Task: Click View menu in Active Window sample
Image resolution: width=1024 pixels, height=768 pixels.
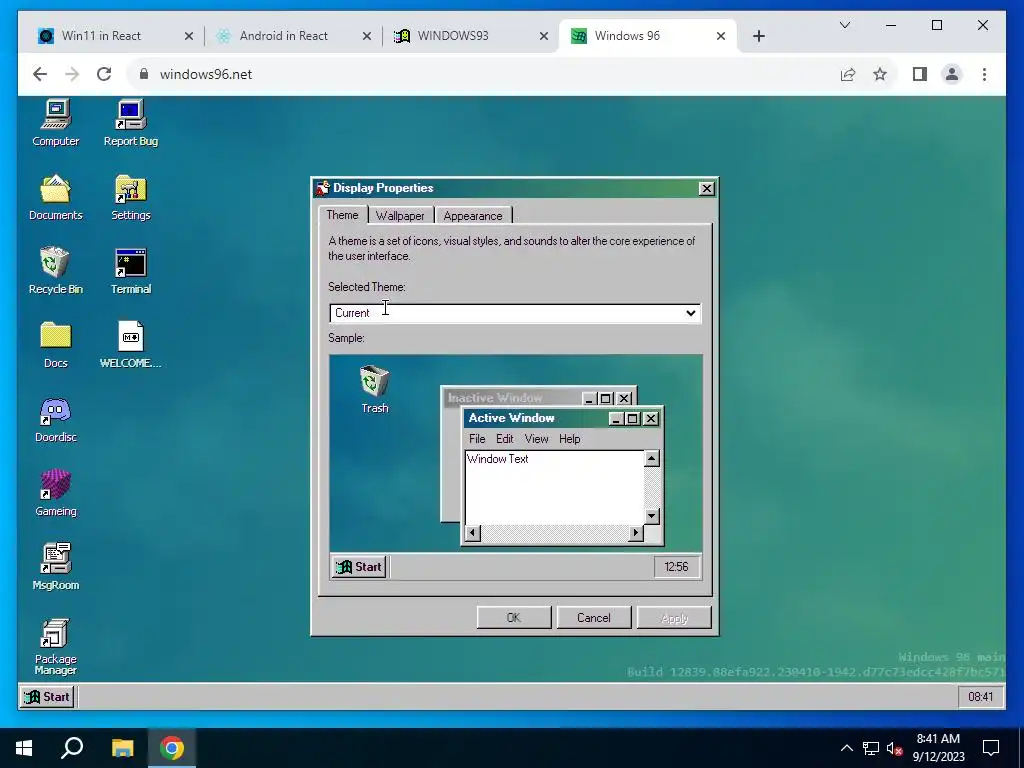Action: point(536,439)
